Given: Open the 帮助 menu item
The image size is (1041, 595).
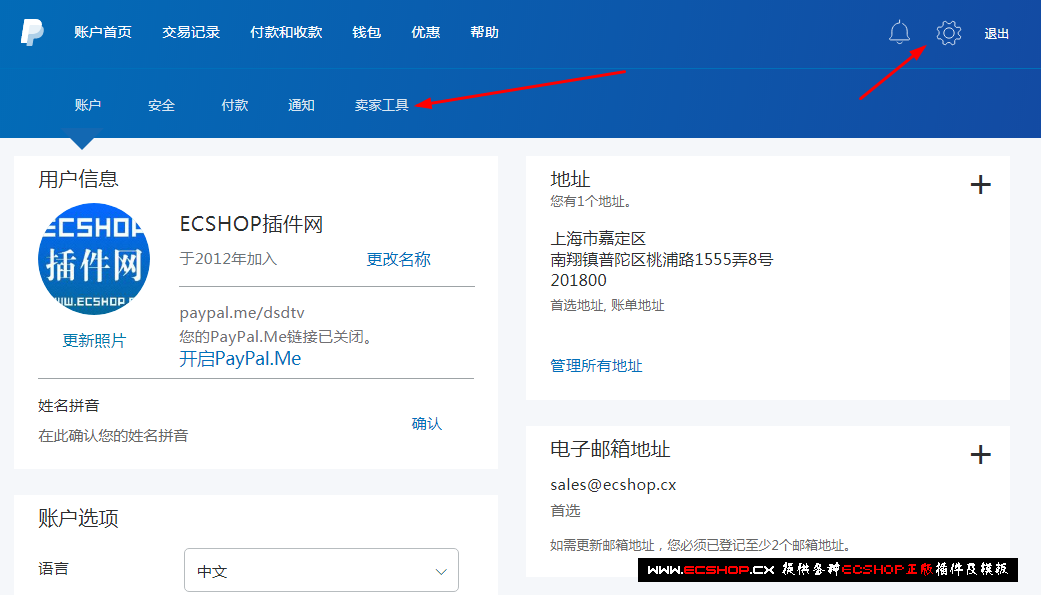Looking at the screenshot, I should [x=485, y=32].
